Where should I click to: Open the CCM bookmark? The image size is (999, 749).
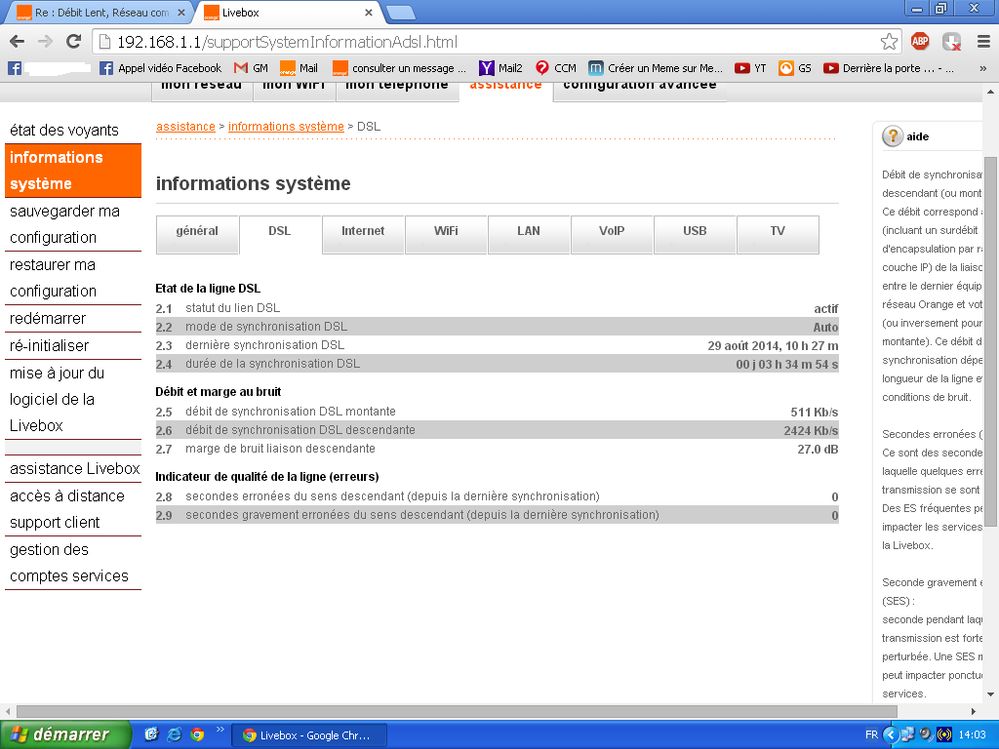pyautogui.click(x=556, y=68)
